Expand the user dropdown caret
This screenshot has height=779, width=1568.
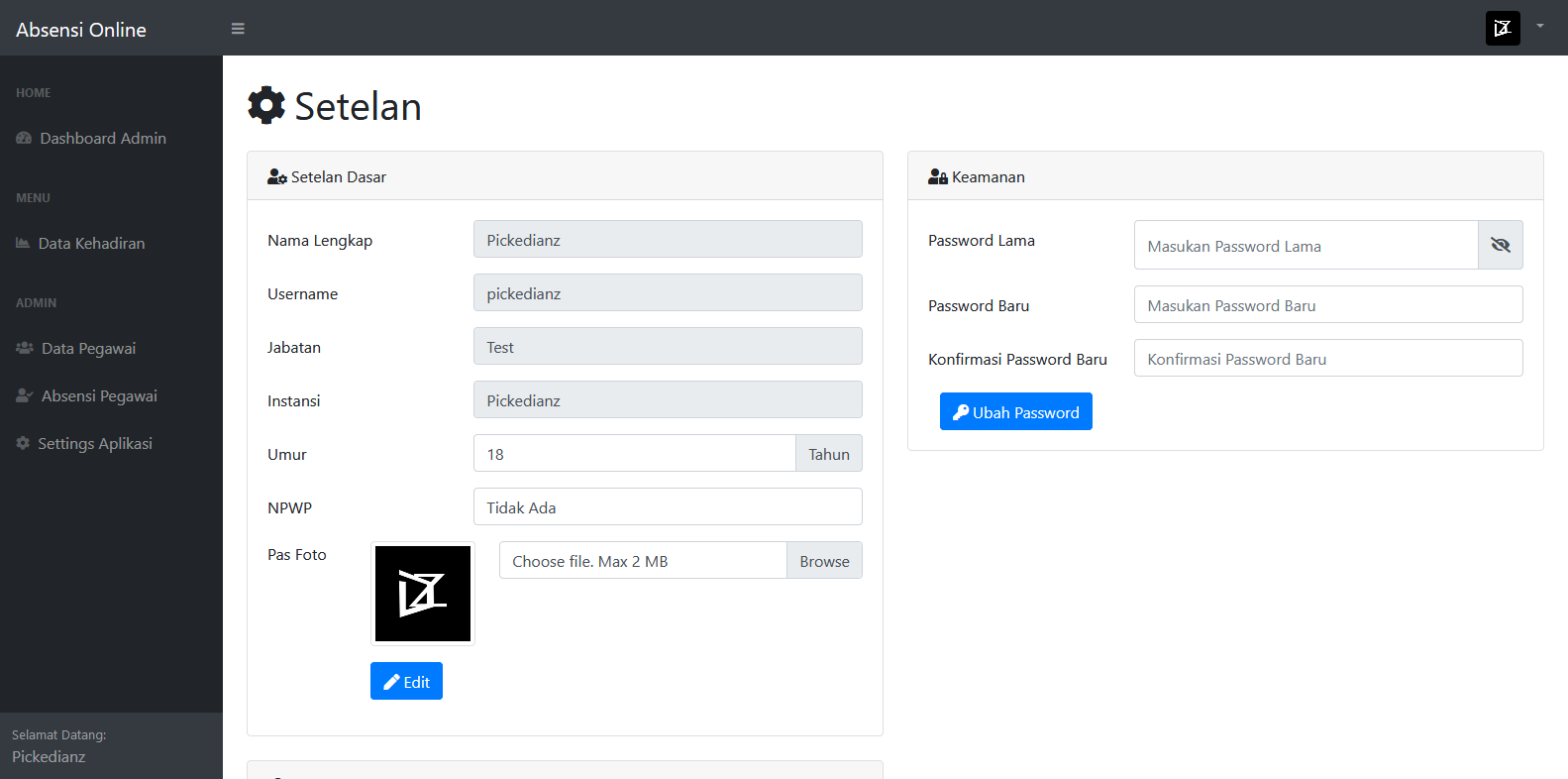[x=1539, y=26]
